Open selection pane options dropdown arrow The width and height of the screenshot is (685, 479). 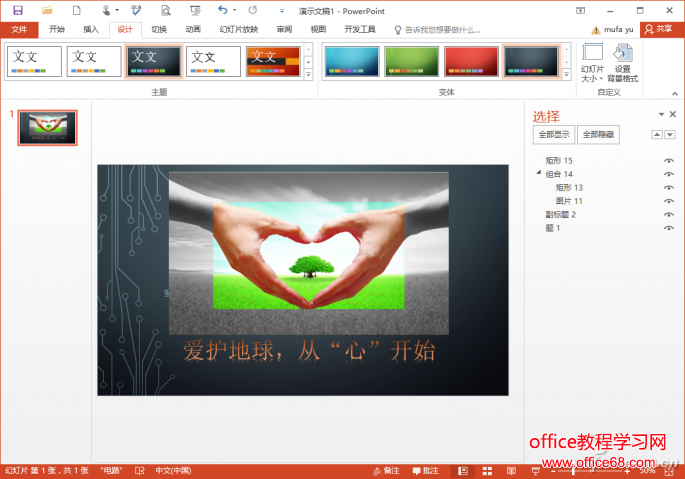point(661,114)
